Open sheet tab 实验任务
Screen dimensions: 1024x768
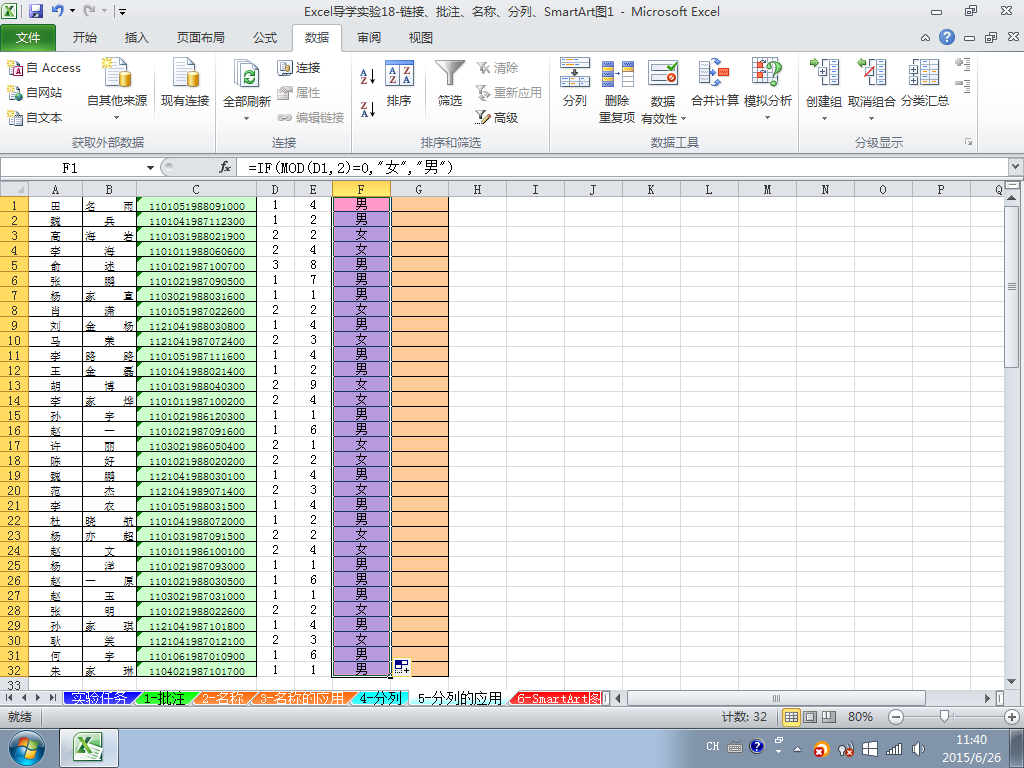click(99, 698)
